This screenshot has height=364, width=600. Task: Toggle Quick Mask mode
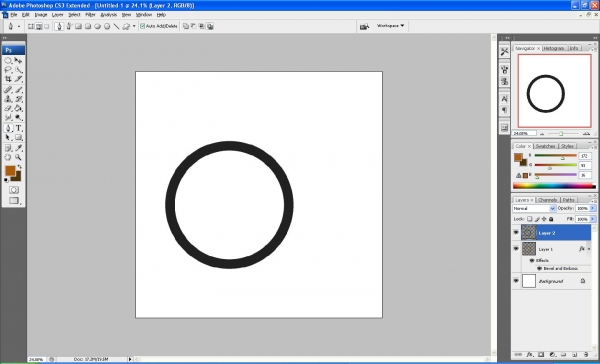(x=14, y=190)
